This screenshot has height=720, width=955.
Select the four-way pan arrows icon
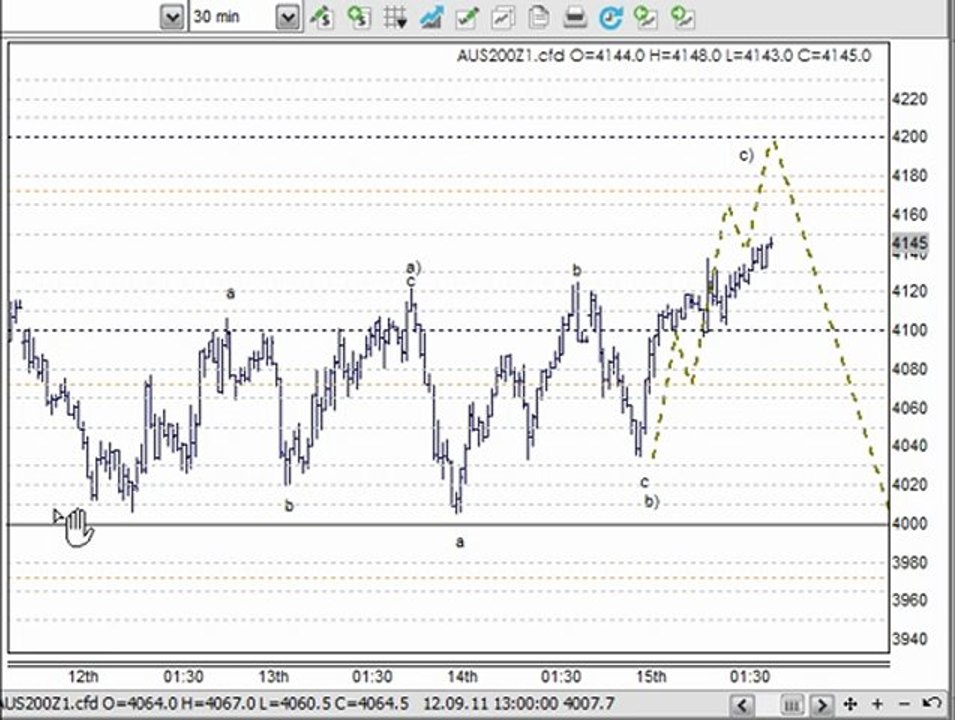(x=850, y=704)
